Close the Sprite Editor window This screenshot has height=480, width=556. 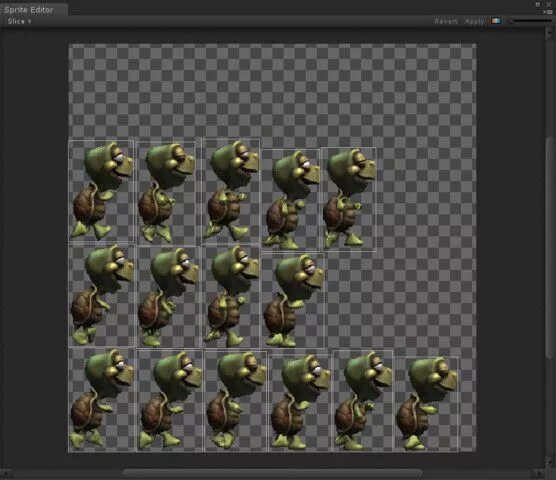[548, 4]
